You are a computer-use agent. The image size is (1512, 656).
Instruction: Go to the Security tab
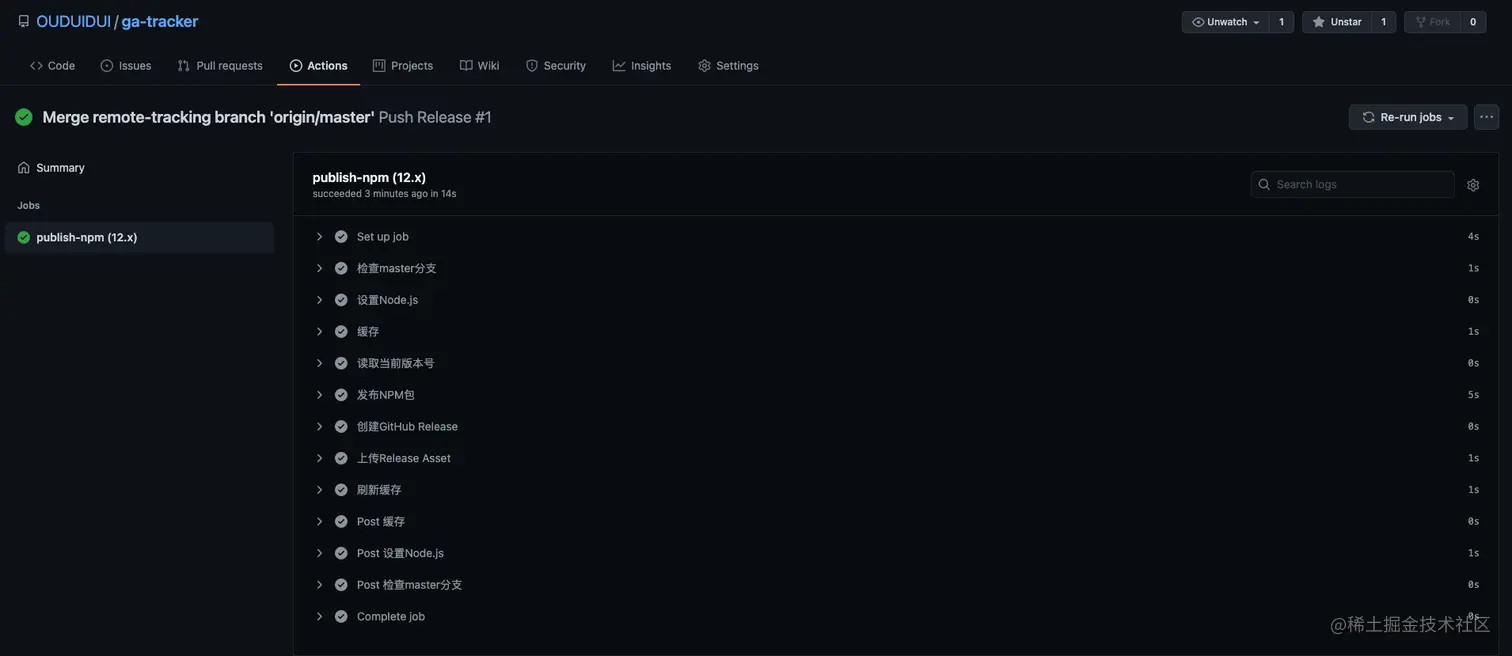click(556, 65)
